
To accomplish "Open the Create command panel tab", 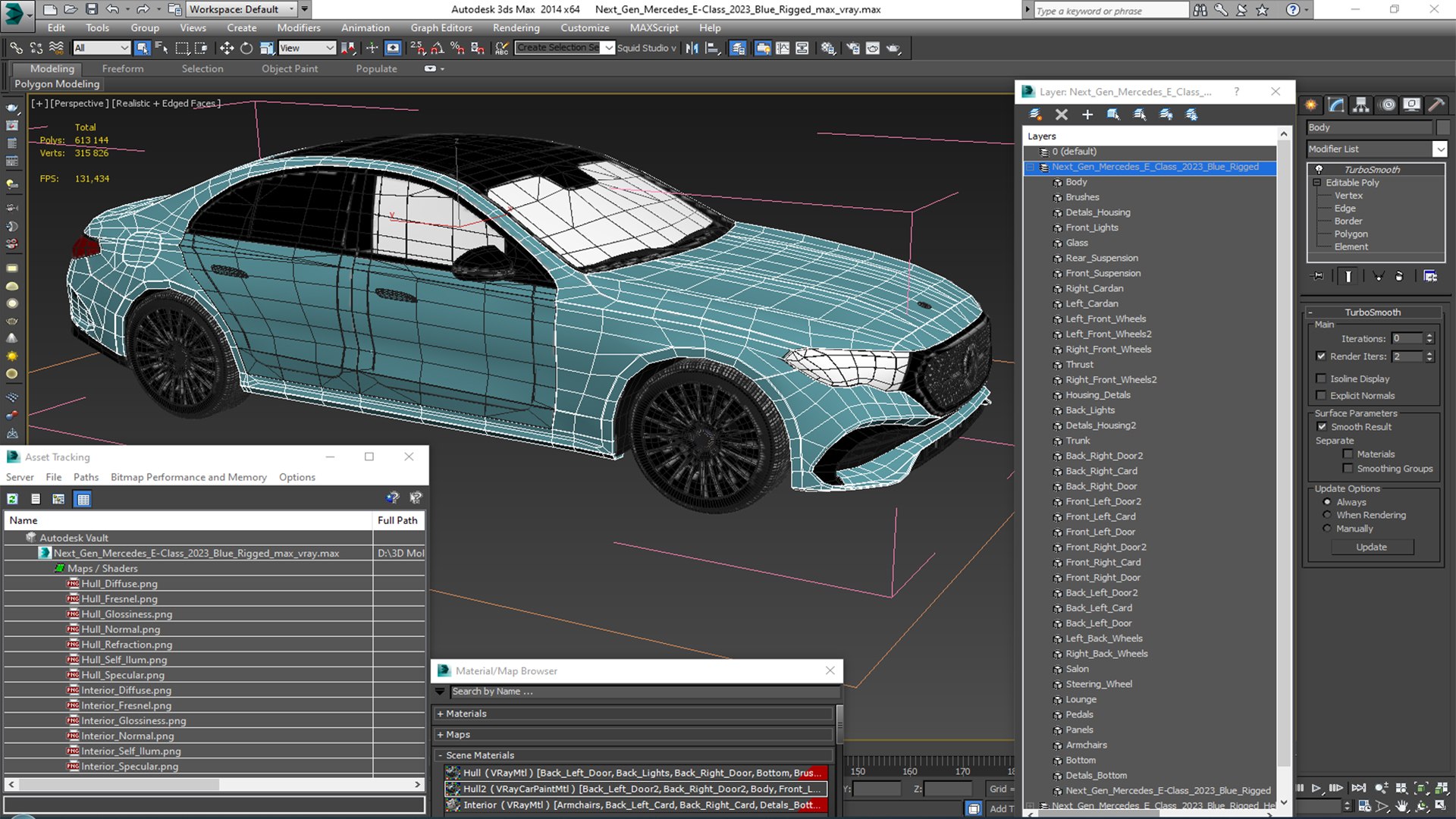I will pyautogui.click(x=1311, y=105).
